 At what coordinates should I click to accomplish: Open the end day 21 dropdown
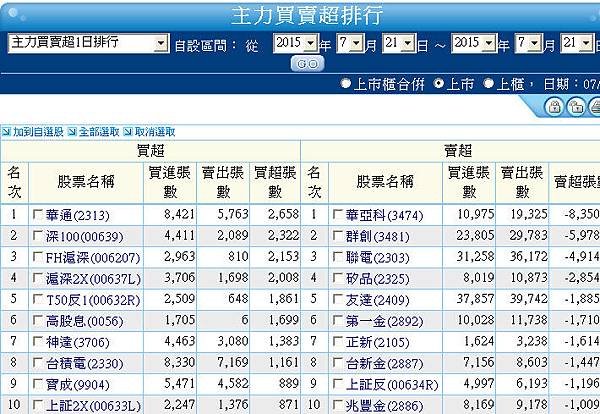point(577,43)
